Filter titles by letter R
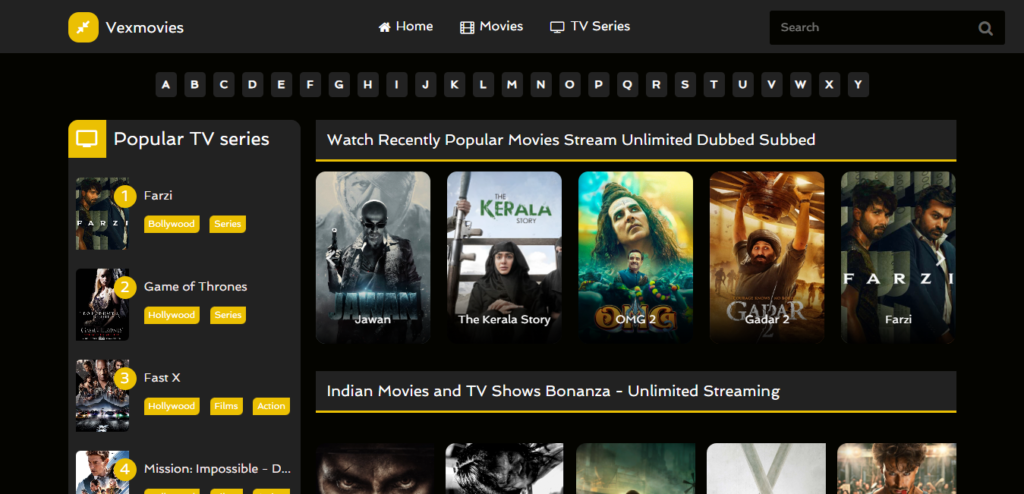The image size is (1024, 494). click(656, 85)
